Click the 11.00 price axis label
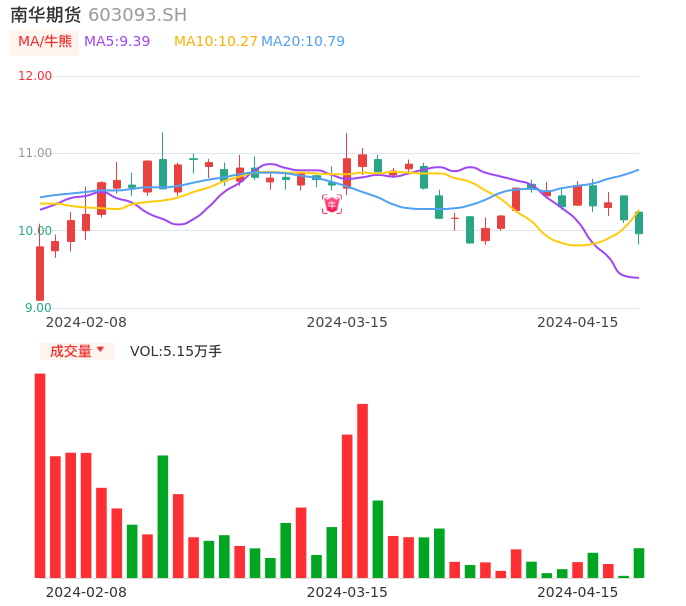Screen dimensions: 686x606 35,153
